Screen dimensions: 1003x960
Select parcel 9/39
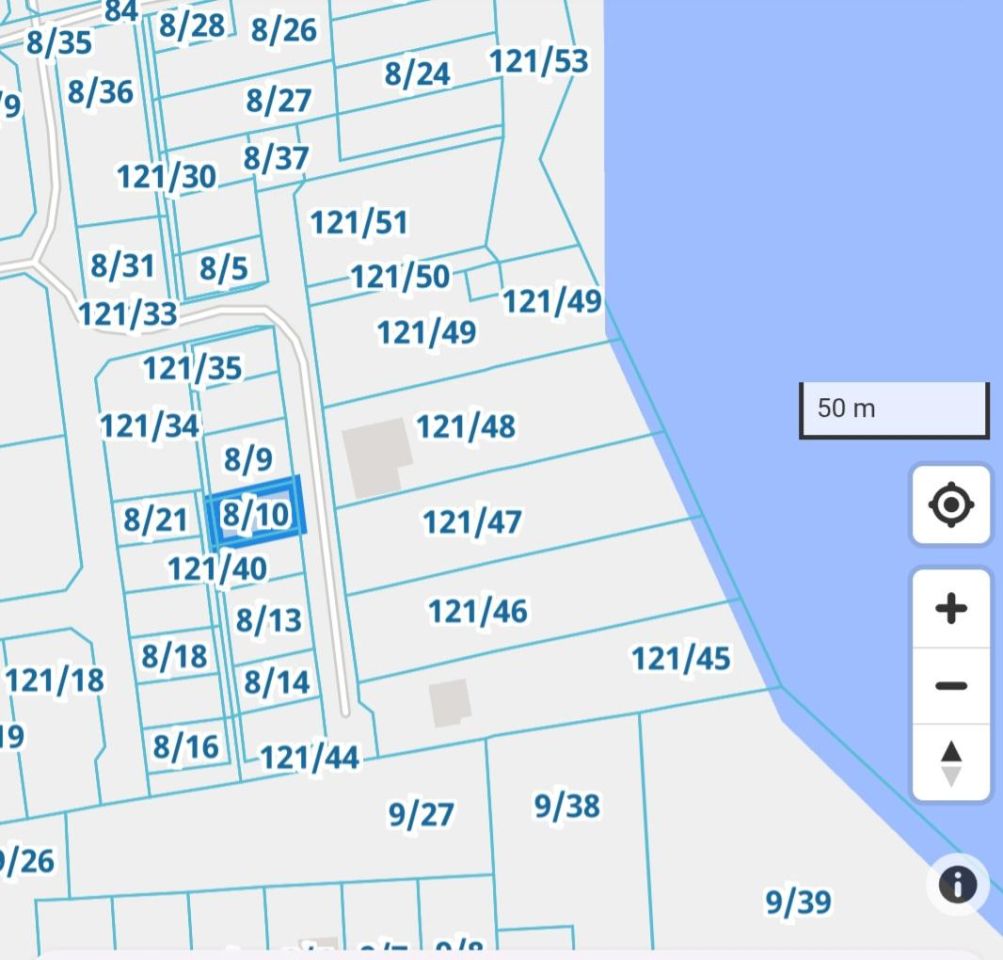(x=798, y=902)
